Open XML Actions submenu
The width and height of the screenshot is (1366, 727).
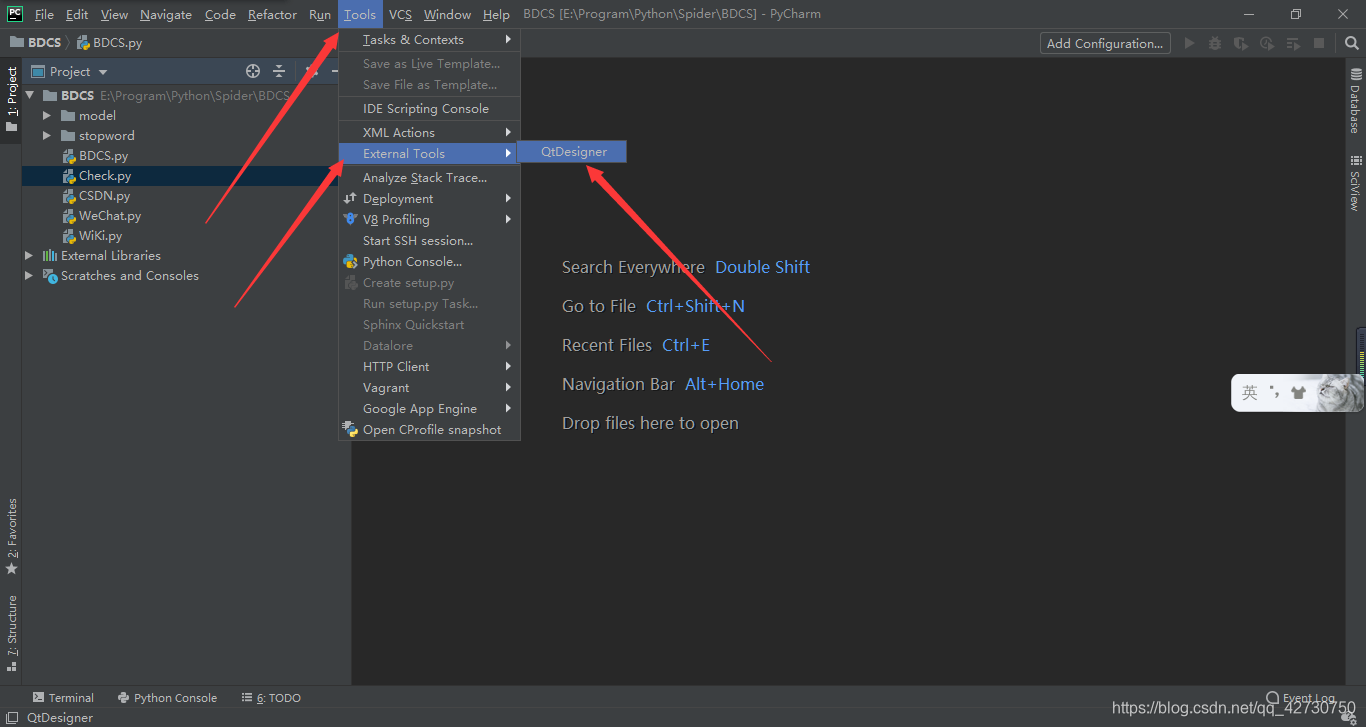[429, 133]
